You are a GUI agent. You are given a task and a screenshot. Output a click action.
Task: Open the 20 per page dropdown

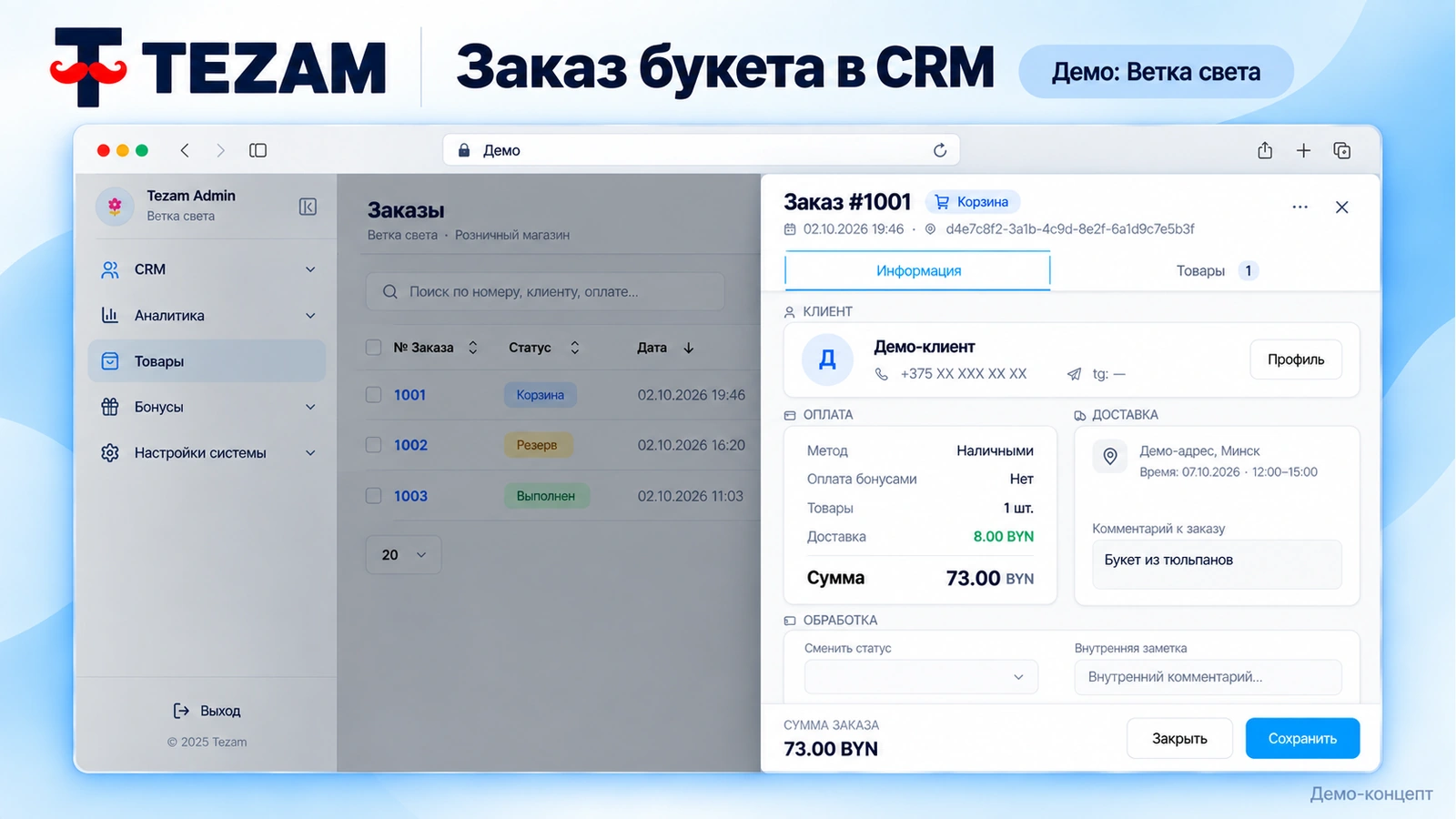click(403, 554)
